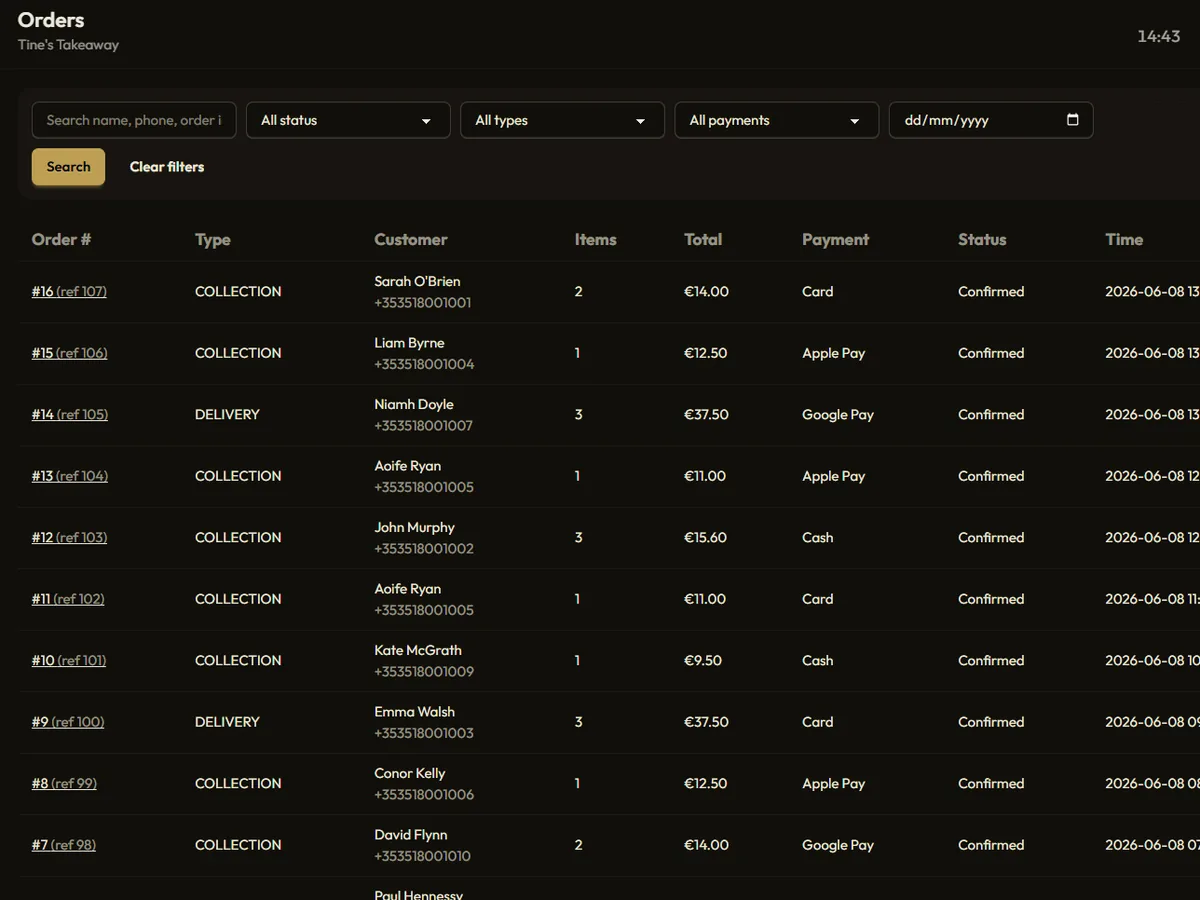Click the Tine's Takeaway subtitle

click(68, 45)
